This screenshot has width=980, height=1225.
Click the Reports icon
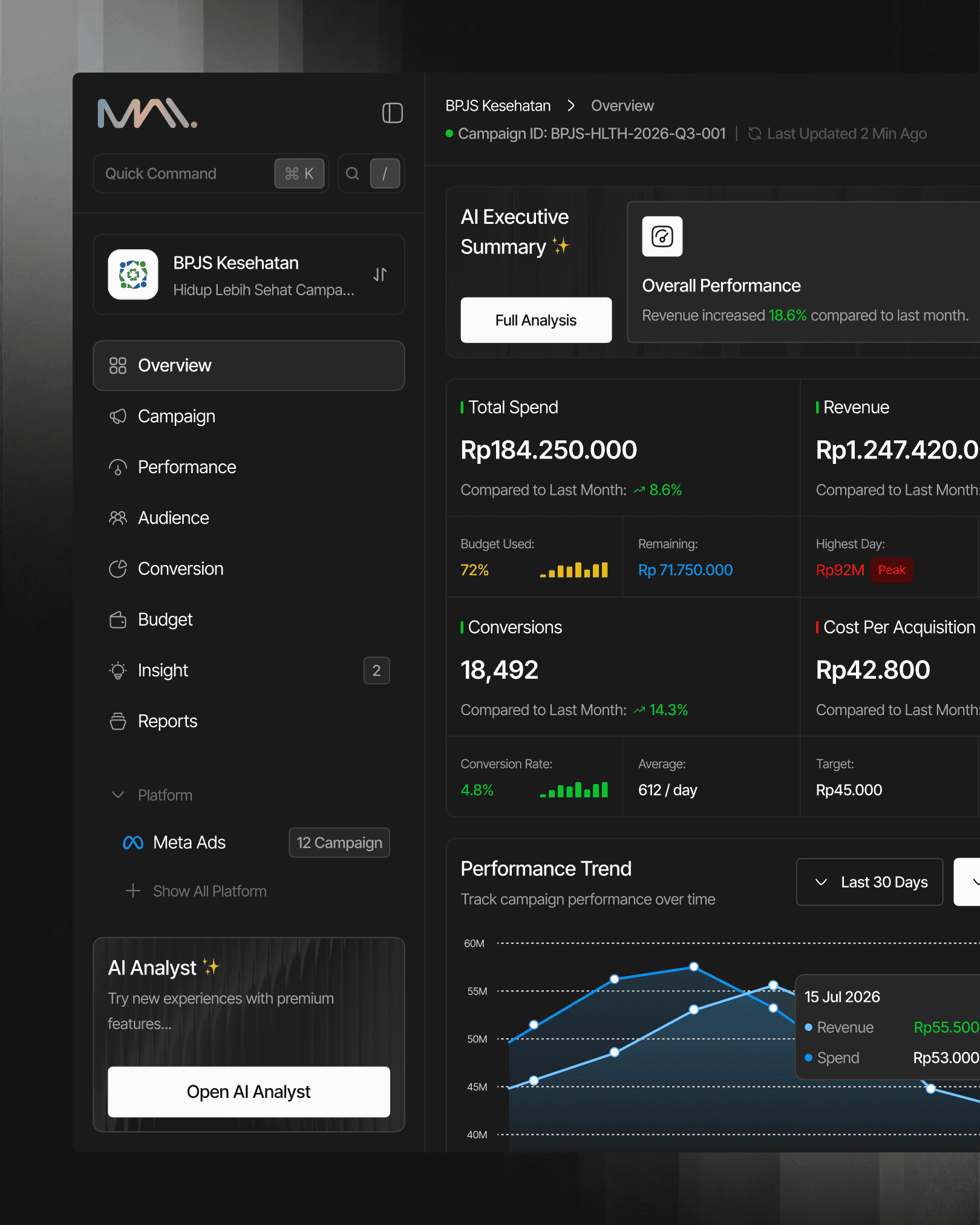coord(118,721)
